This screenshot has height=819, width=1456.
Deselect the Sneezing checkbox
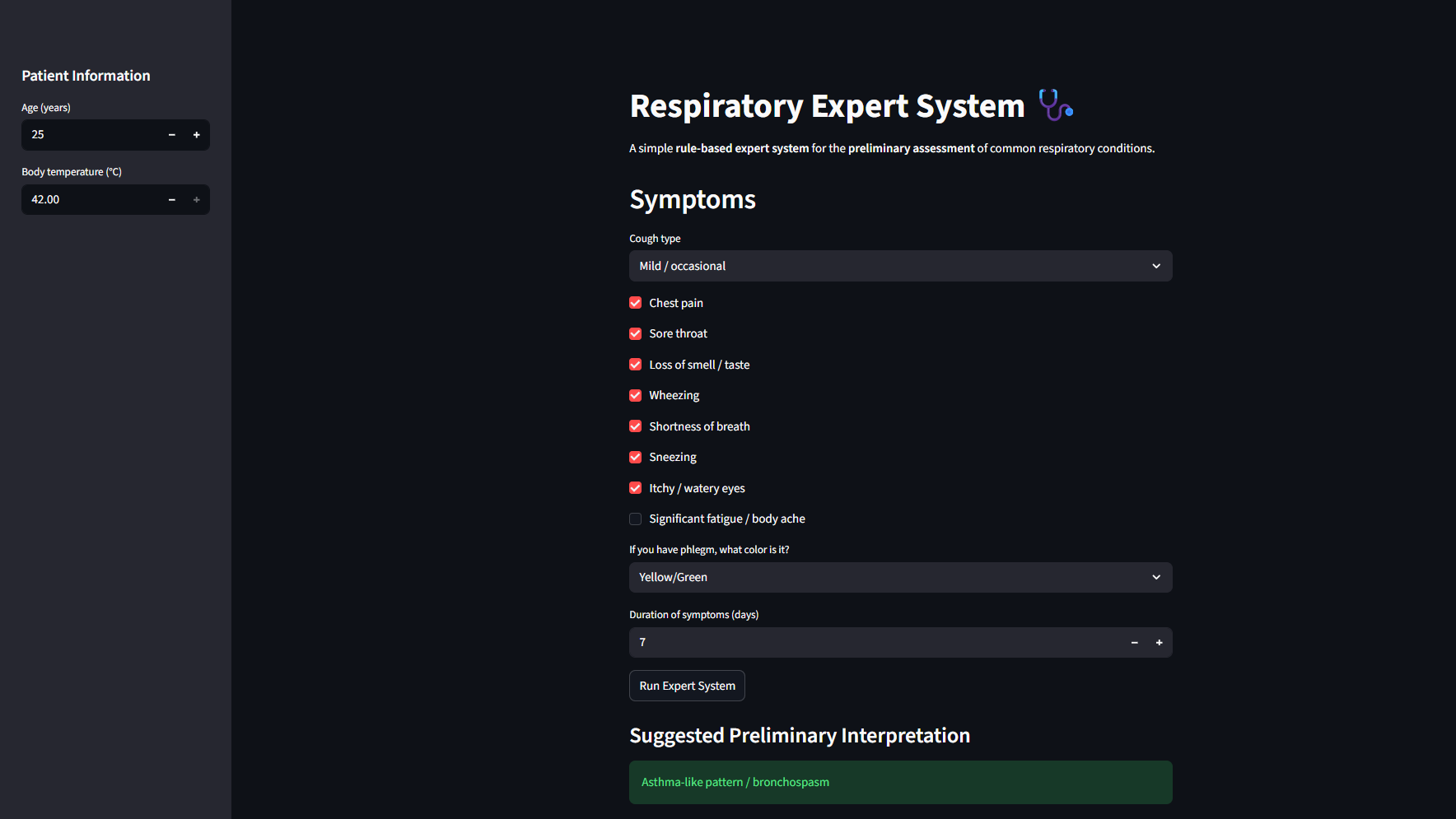tap(636, 457)
